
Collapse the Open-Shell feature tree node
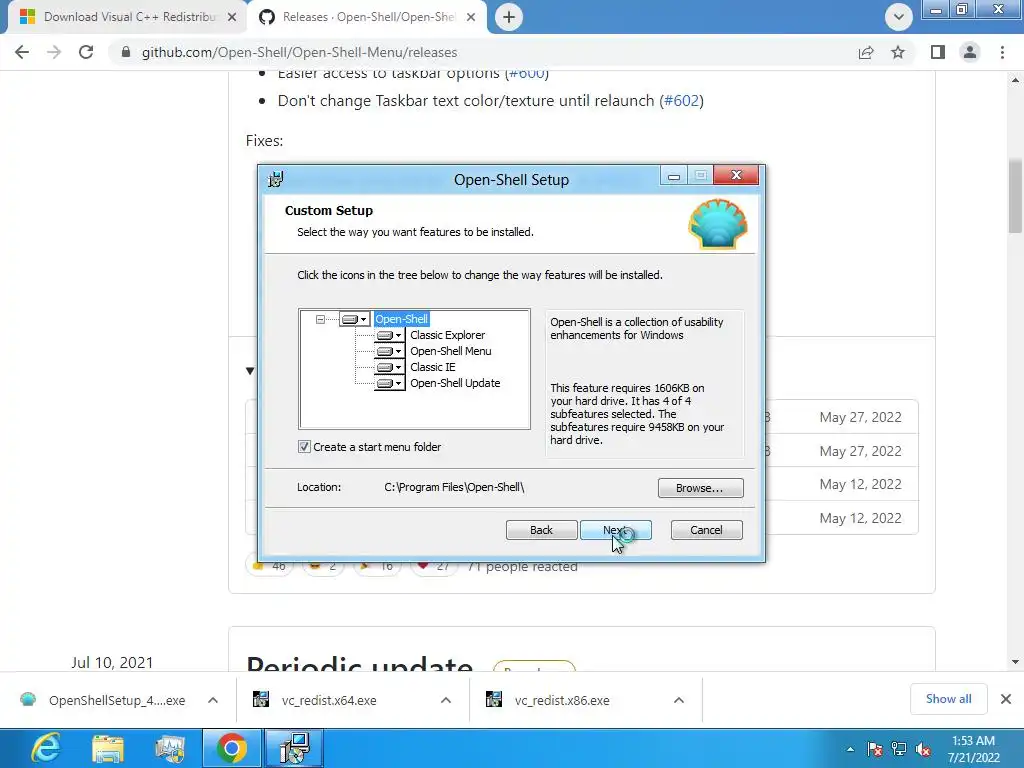point(320,319)
